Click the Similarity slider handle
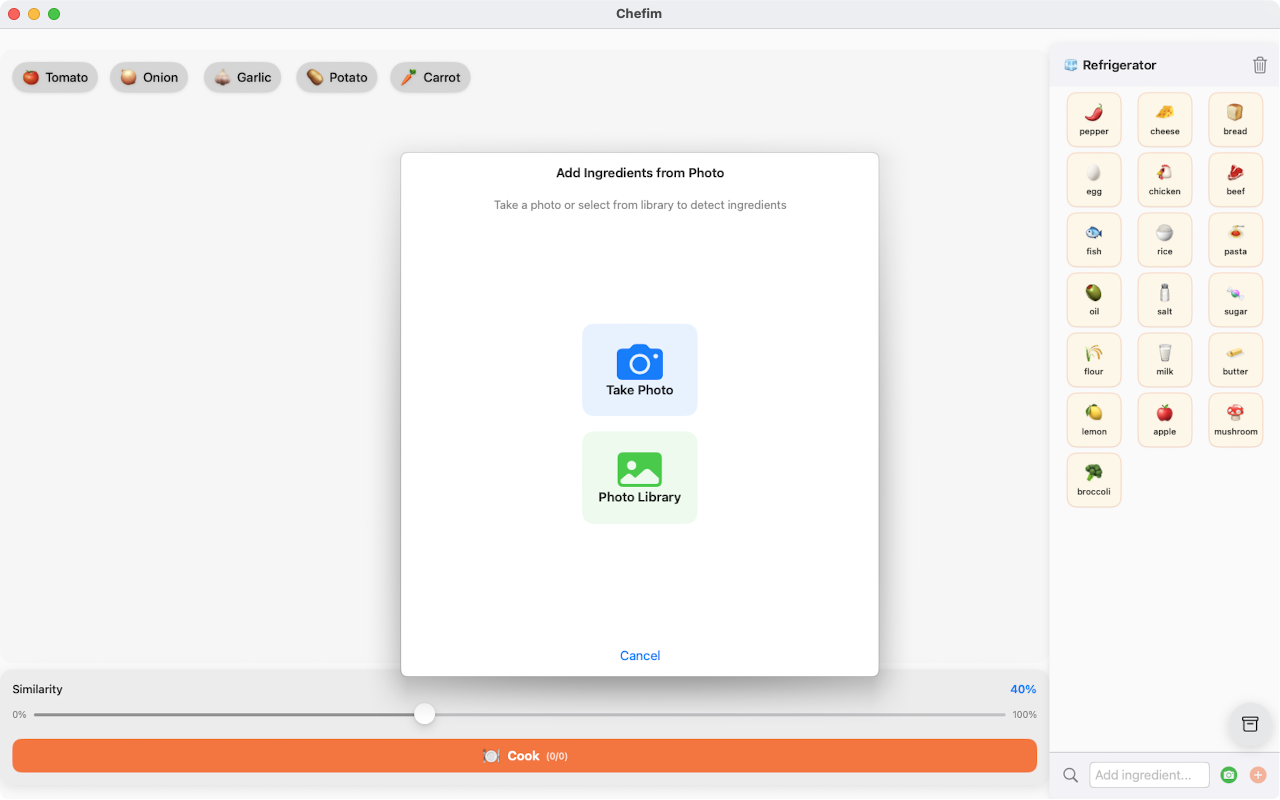 425,714
